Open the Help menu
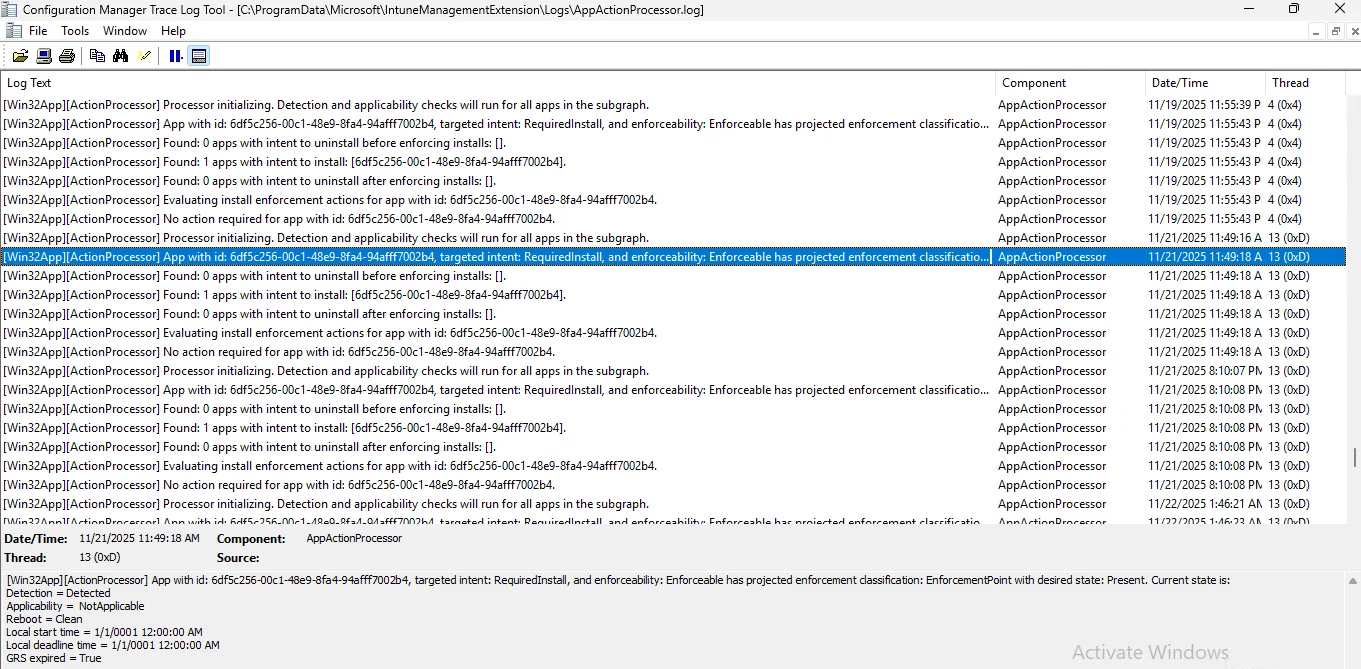The image size is (1361, 669). (x=173, y=31)
